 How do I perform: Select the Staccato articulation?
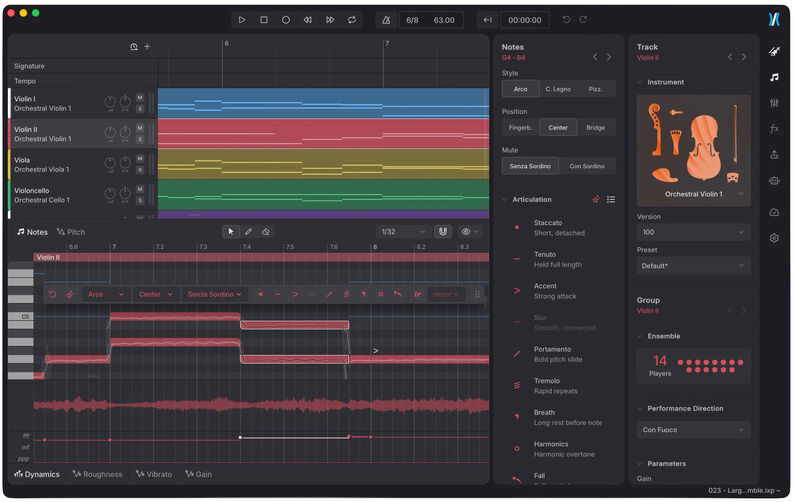point(559,227)
